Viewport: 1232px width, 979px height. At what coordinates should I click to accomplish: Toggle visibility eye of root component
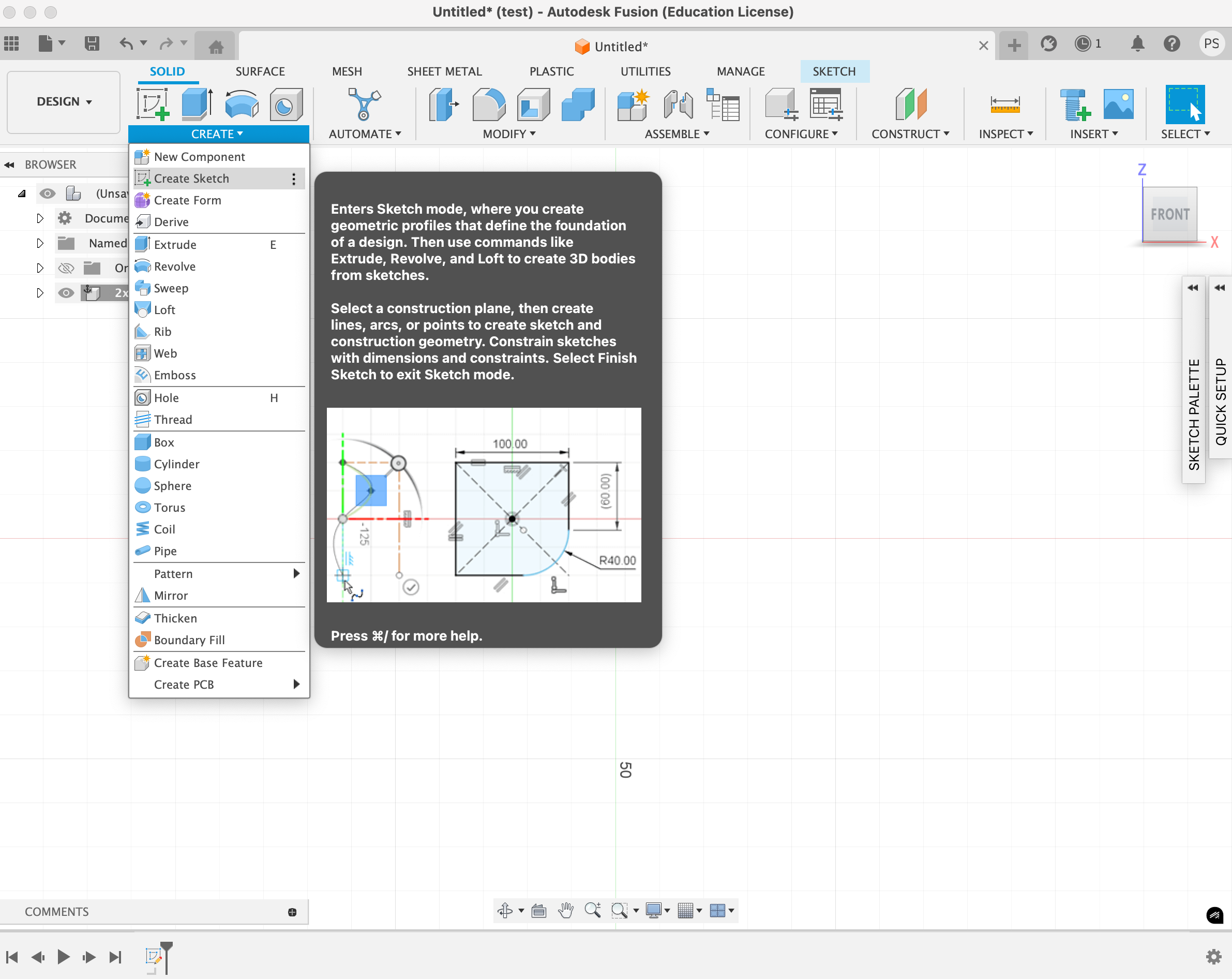point(48,194)
